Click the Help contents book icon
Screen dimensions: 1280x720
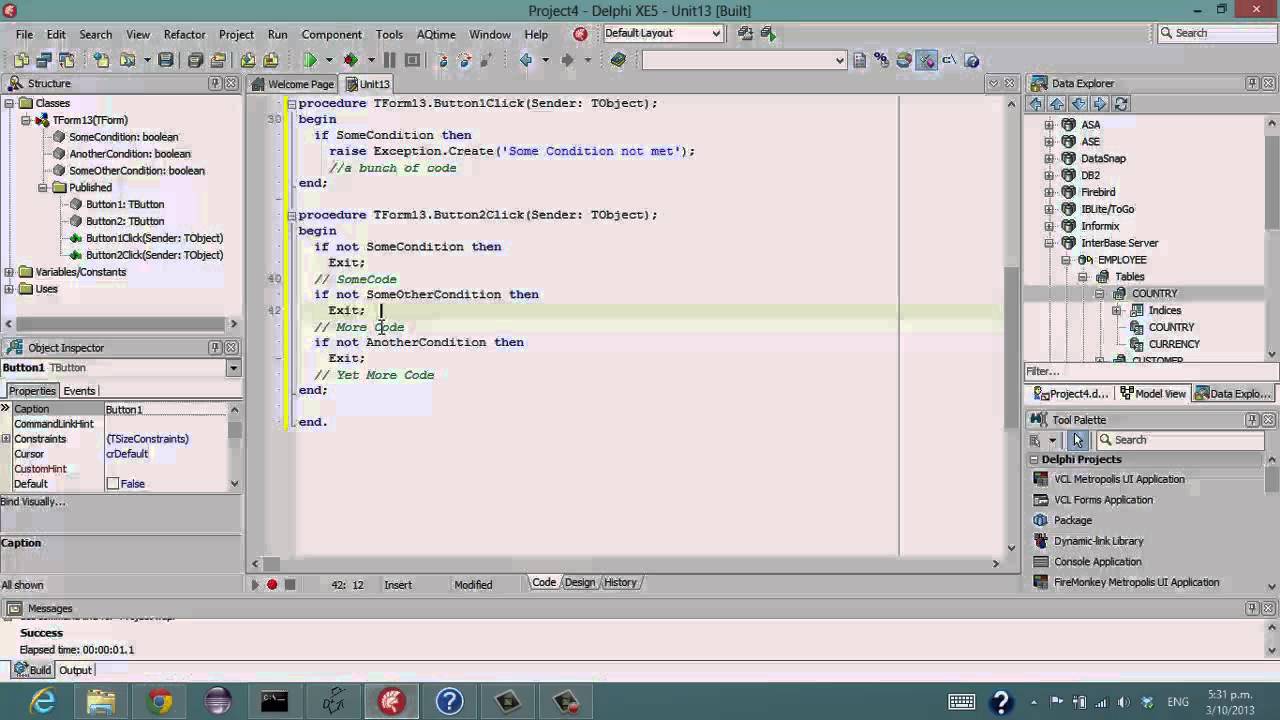click(618, 60)
